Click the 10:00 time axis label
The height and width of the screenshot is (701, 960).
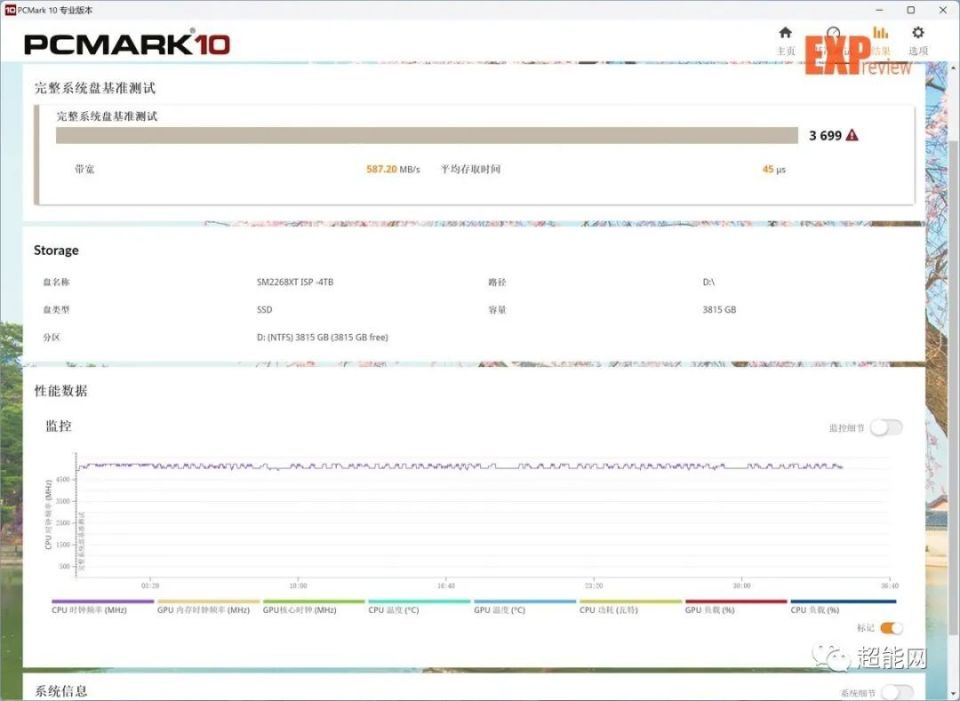click(298, 586)
